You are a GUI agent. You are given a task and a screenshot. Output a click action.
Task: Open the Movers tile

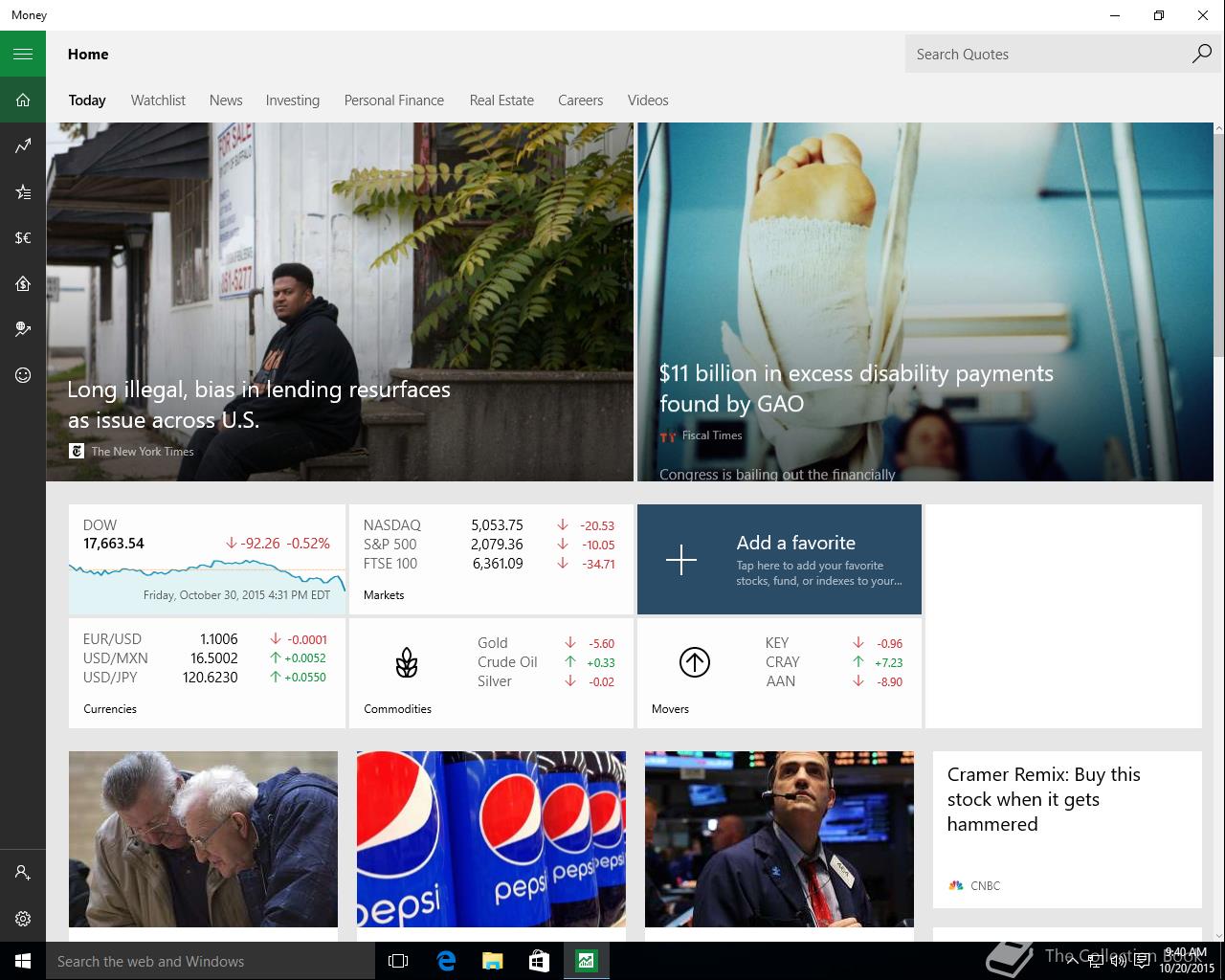click(779, 673)
